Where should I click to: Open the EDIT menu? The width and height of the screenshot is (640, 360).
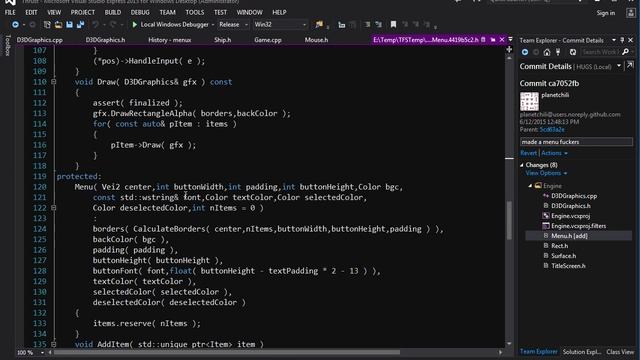tap(31, 13)
